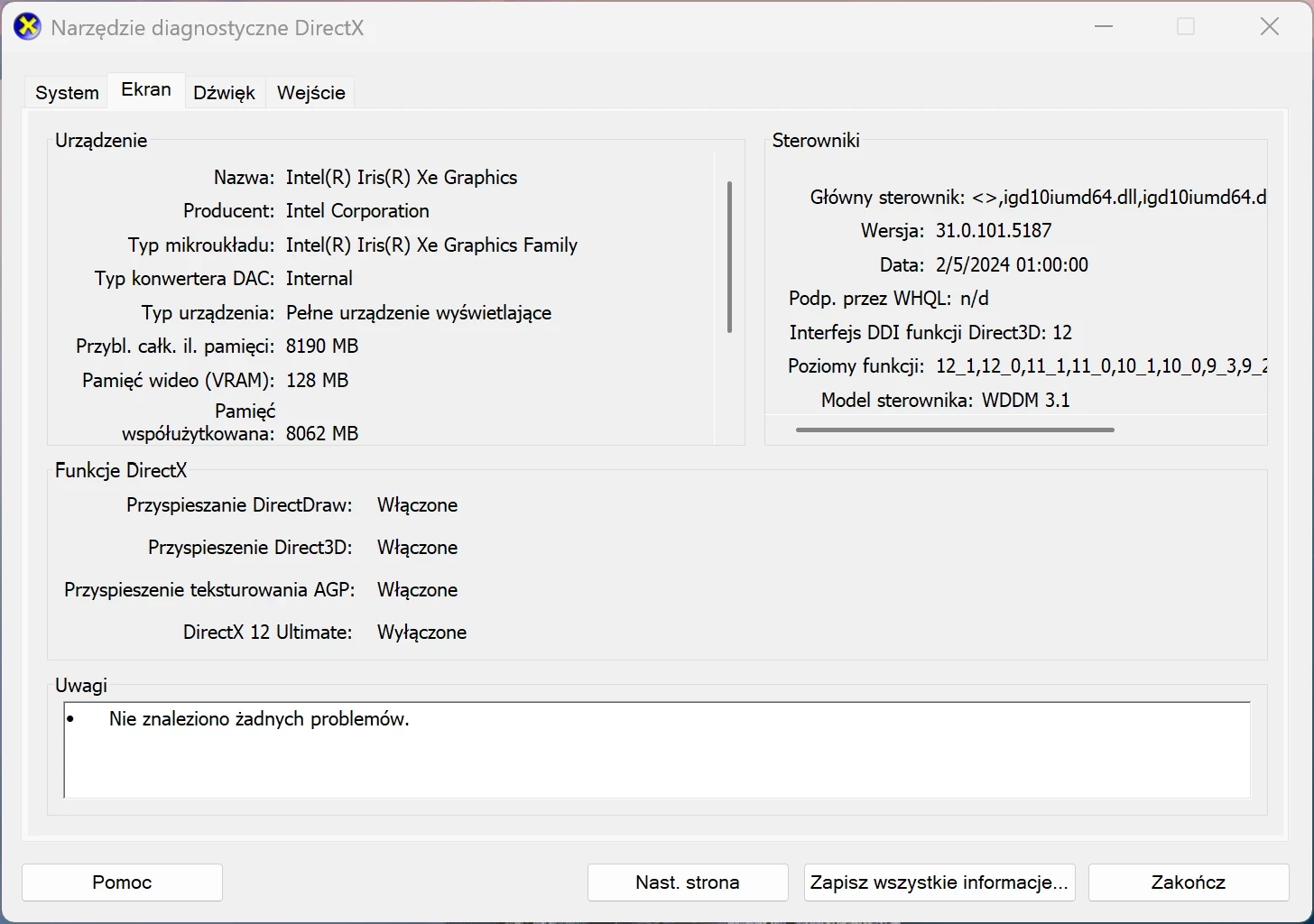Click 'Włączone' next to Przyspieszanie DirectDraw
1314x924 pixels.
click(x=417, y=504)
